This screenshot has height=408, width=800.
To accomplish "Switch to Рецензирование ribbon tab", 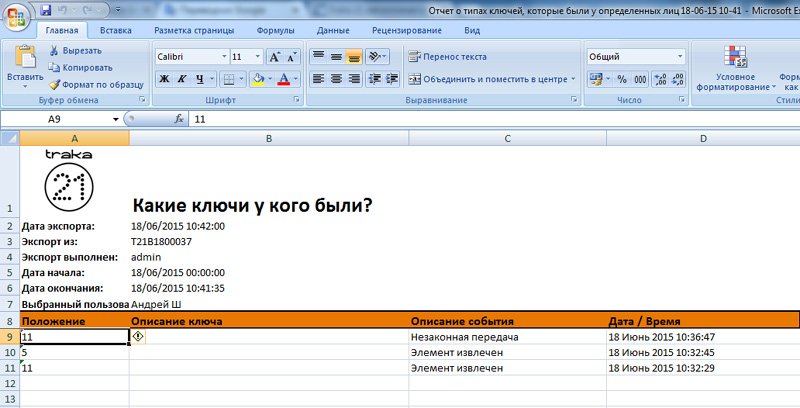I will click(x=407, y=30).
